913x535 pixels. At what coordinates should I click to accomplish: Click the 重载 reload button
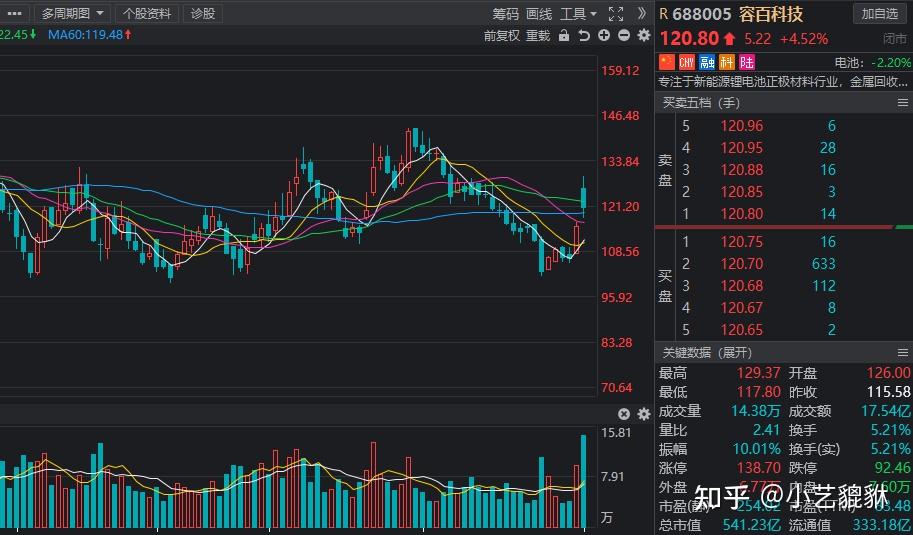coord(538,36)
